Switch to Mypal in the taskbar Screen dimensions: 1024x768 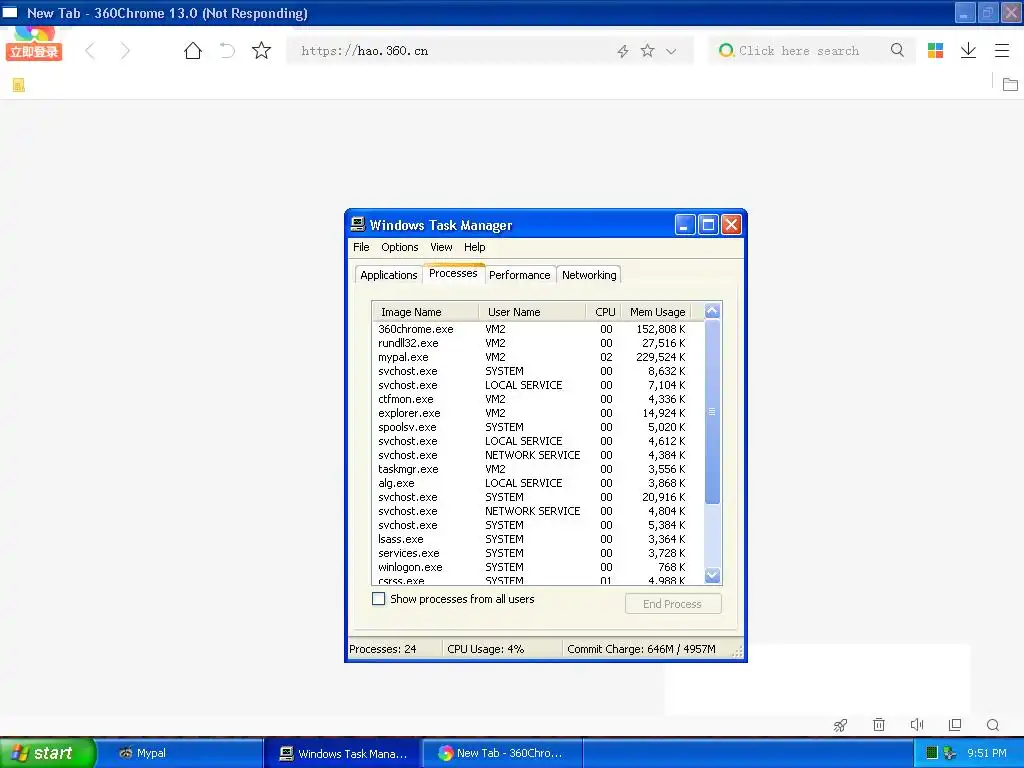tap(182, 753)
